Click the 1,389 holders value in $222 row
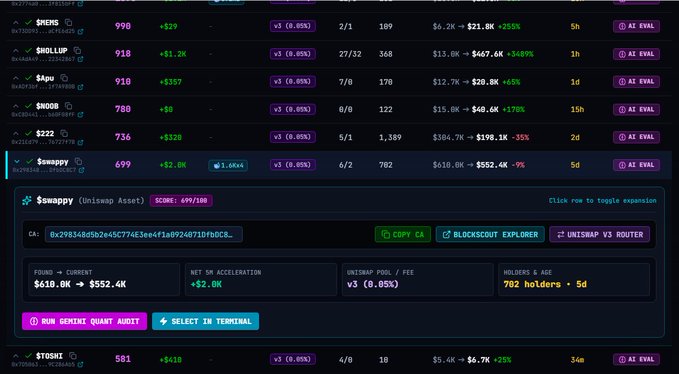The width and height of the screenshot is (679, 374). point(390,137)
